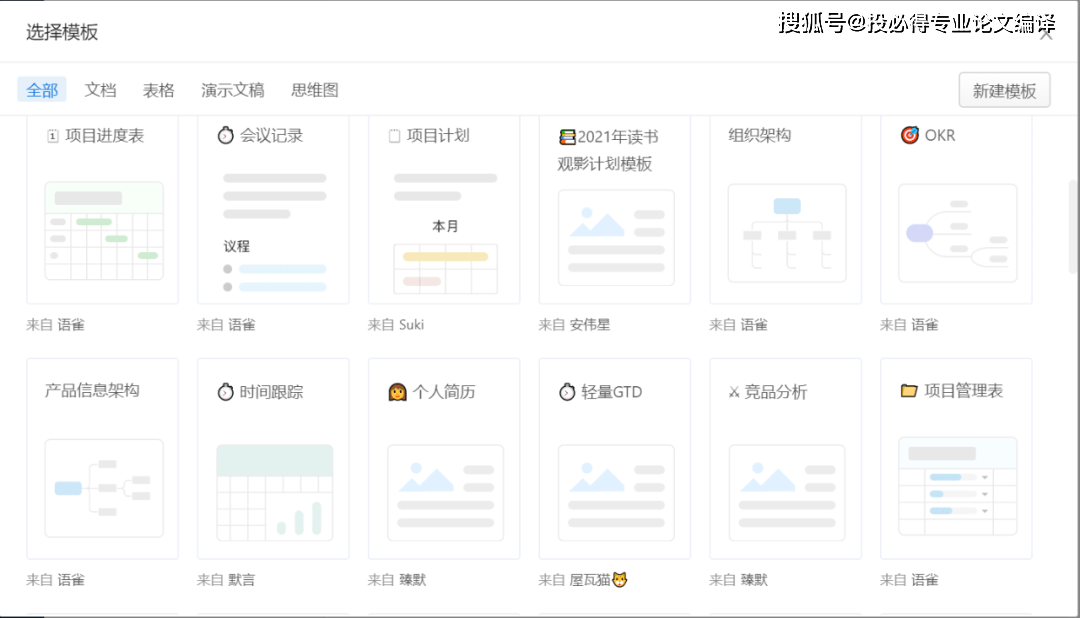Show all templates with 全部 tab

pyautogui.click(x=42, y=90)
